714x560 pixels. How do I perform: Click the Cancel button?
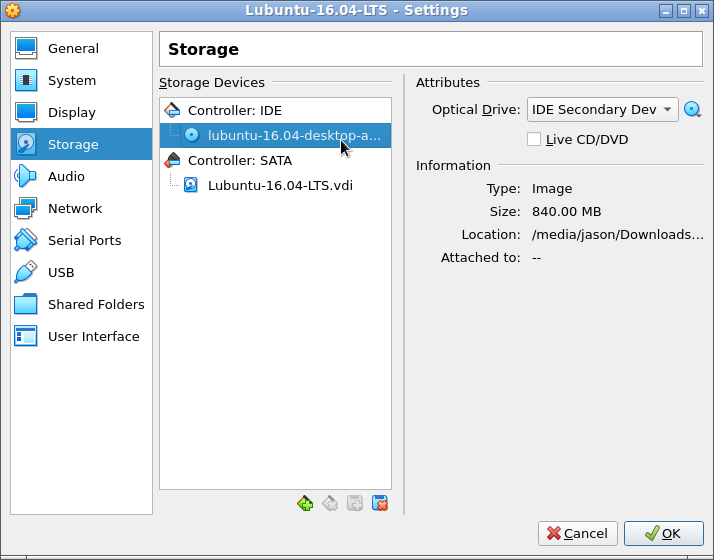pos(577,533)
